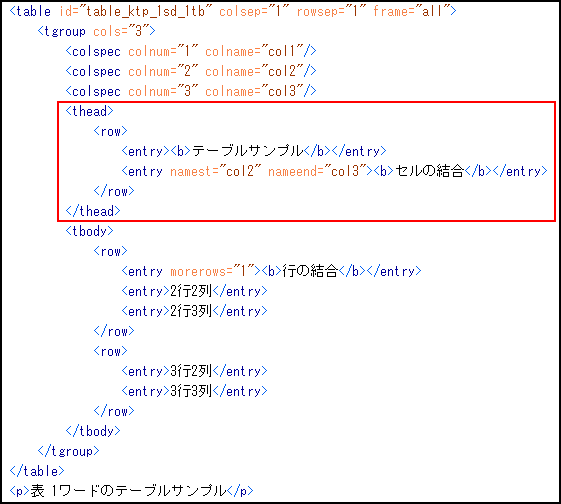The width and height of the screenshot is (561, 504).
Task: Click the closing tbody tag
Action: point(93,431)
